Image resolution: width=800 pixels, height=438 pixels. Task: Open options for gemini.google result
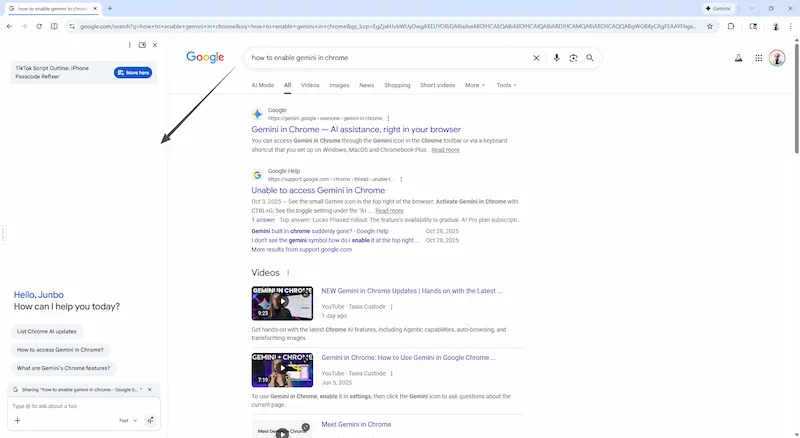click(x=388, y=118)
